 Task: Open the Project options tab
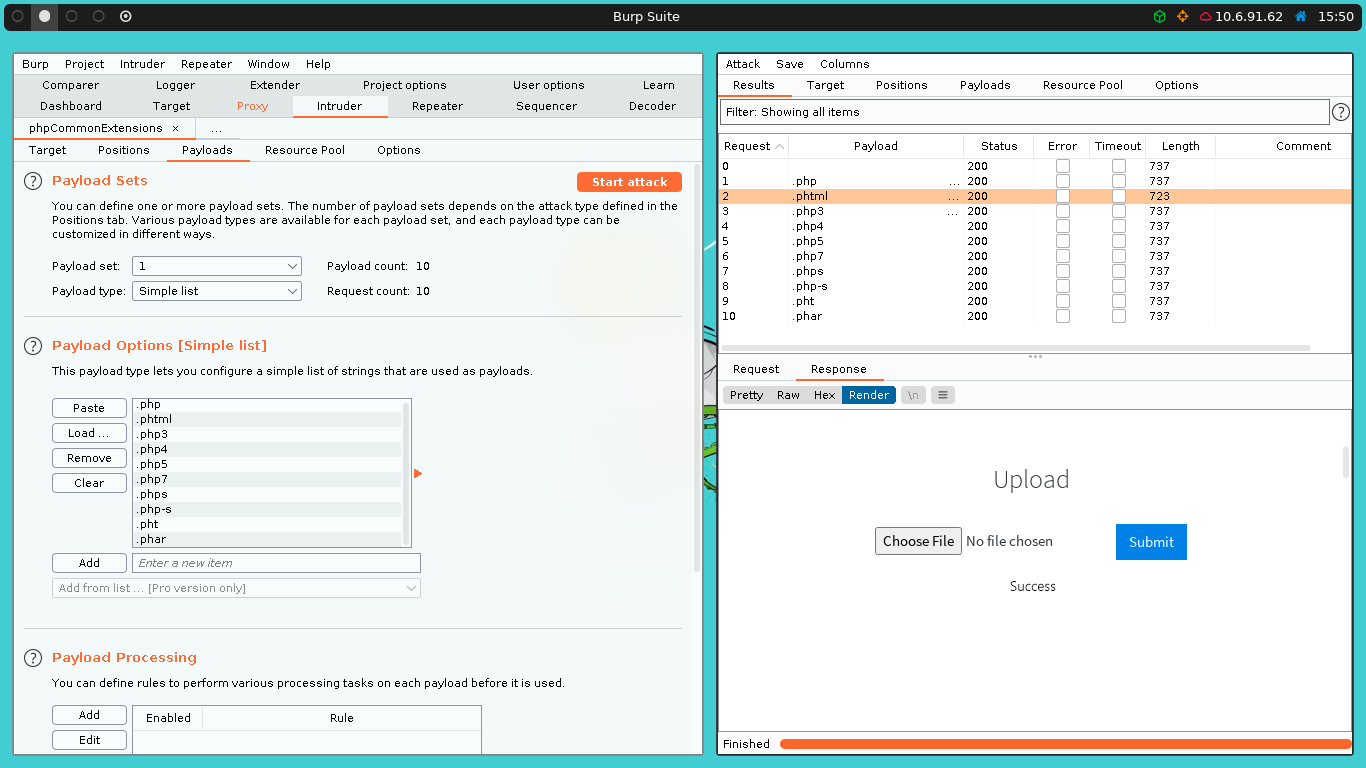coord(405,85)
